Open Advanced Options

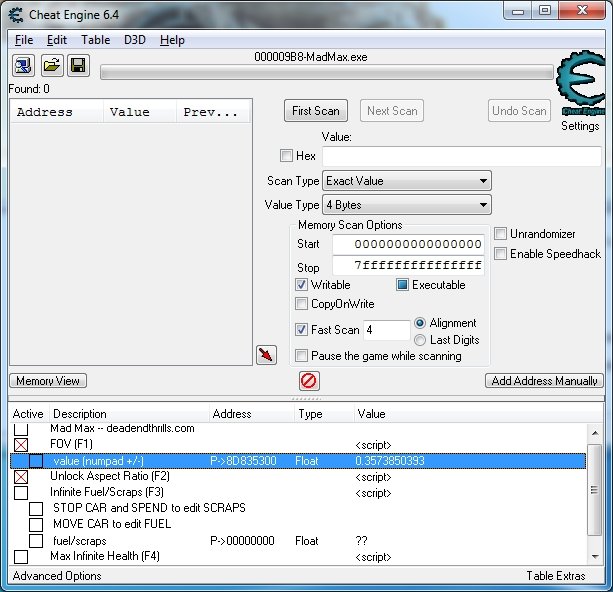tap(57, 576)
